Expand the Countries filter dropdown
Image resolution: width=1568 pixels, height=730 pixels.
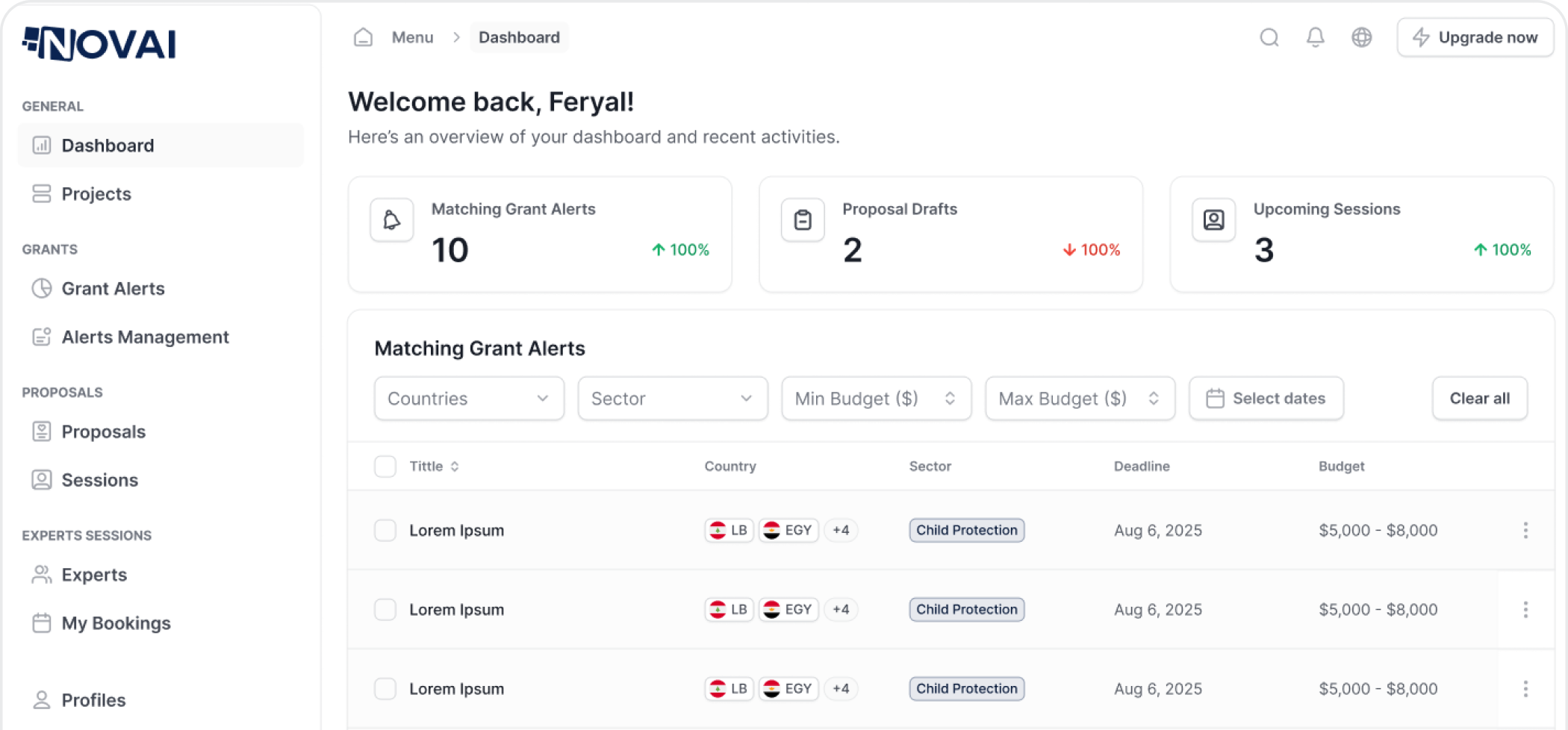[469, 399]
